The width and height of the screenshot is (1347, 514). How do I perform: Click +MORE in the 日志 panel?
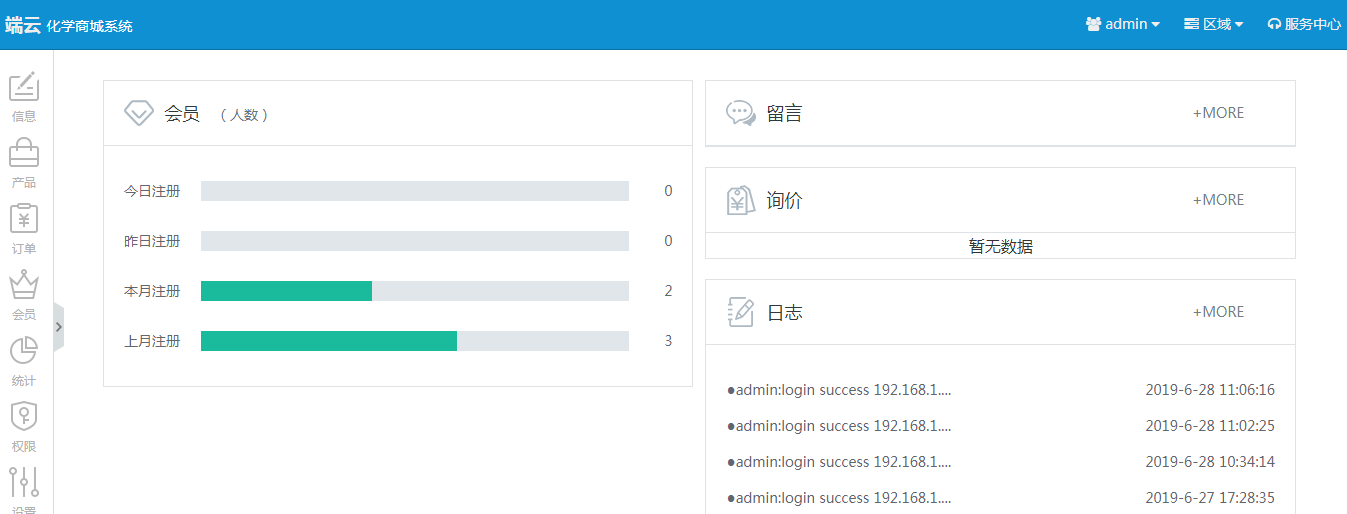(x=1218, y=312)
